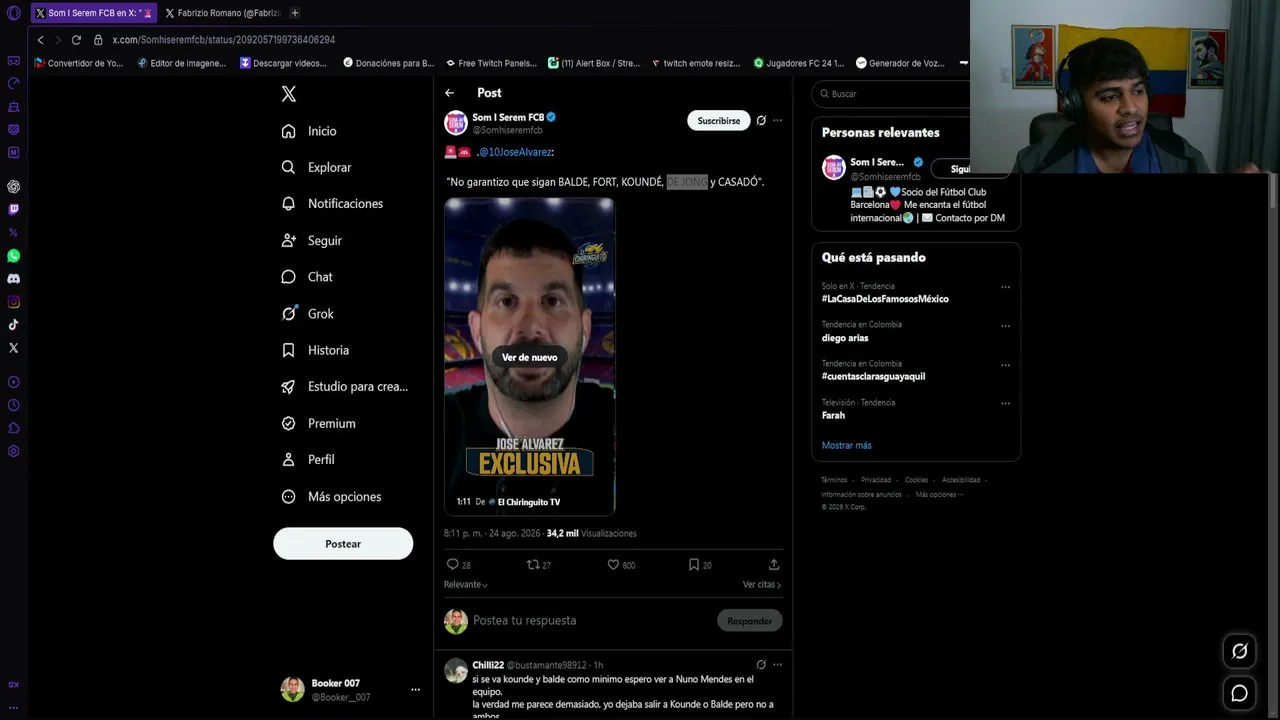Like the post with 800 likes
This screenshot has height=720, width=1280.
621,565
